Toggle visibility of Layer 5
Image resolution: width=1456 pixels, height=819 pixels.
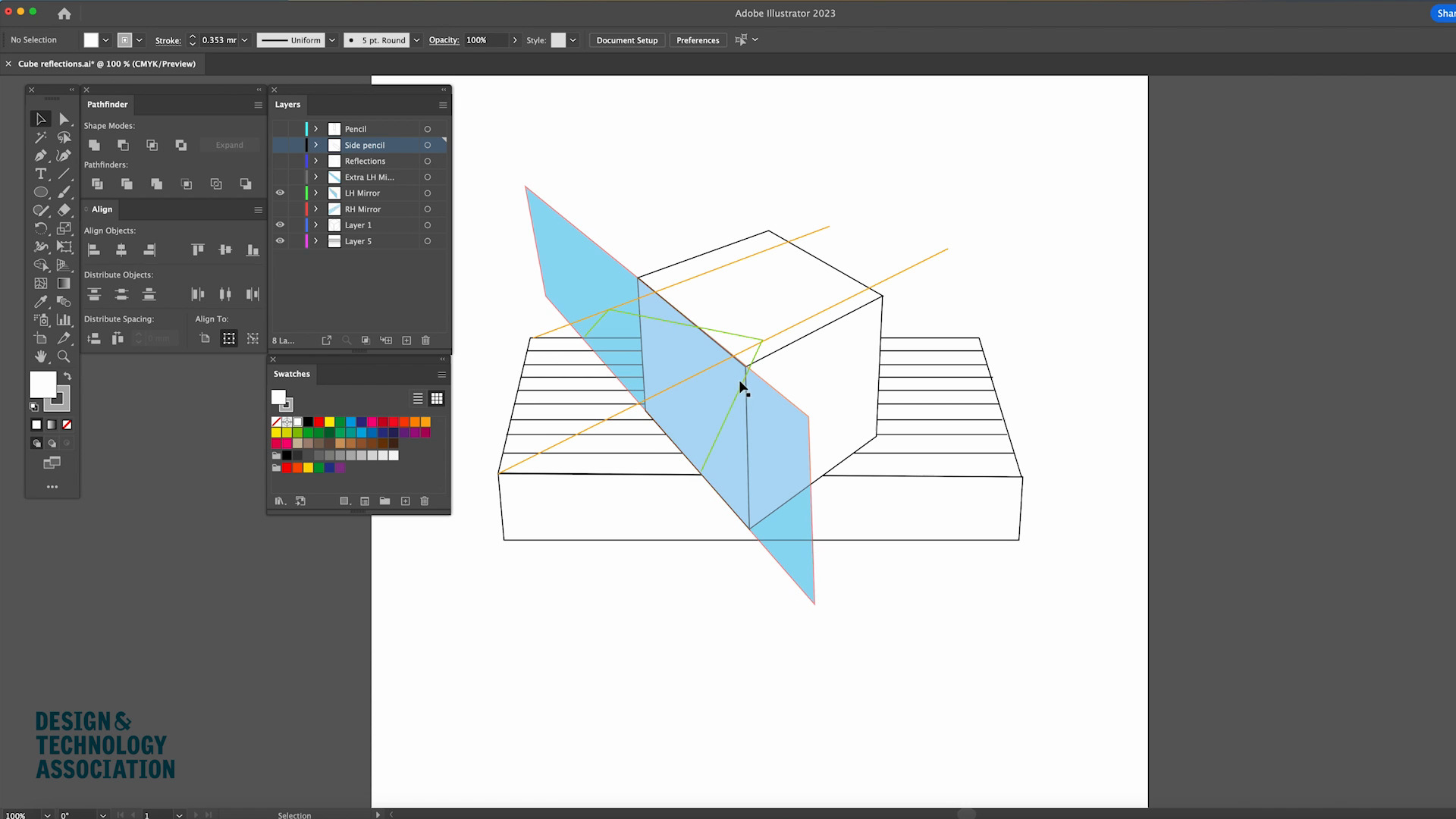280,241
